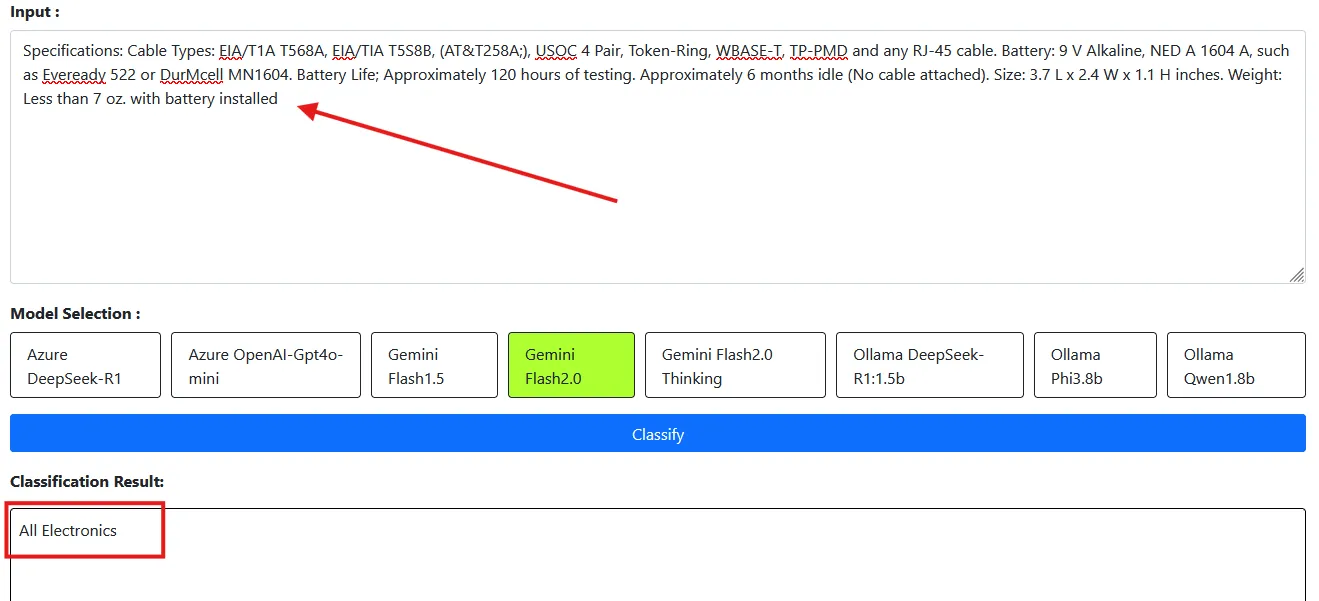Image resolution: width=1319 pixels, height=601 pixels.
Task: Pick the Gemini Flash2.0 Thinking model
Action: [x=734, y=366]
